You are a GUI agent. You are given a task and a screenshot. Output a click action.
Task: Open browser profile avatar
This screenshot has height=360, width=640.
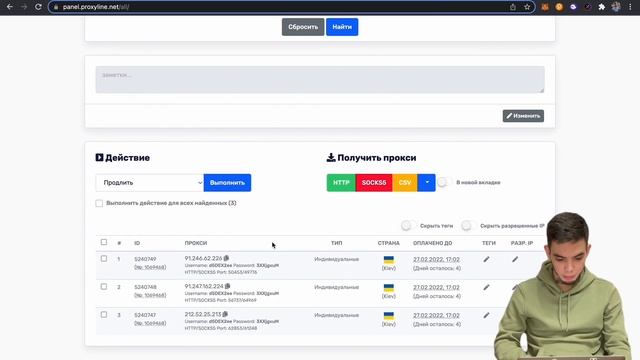click(616, 7)
